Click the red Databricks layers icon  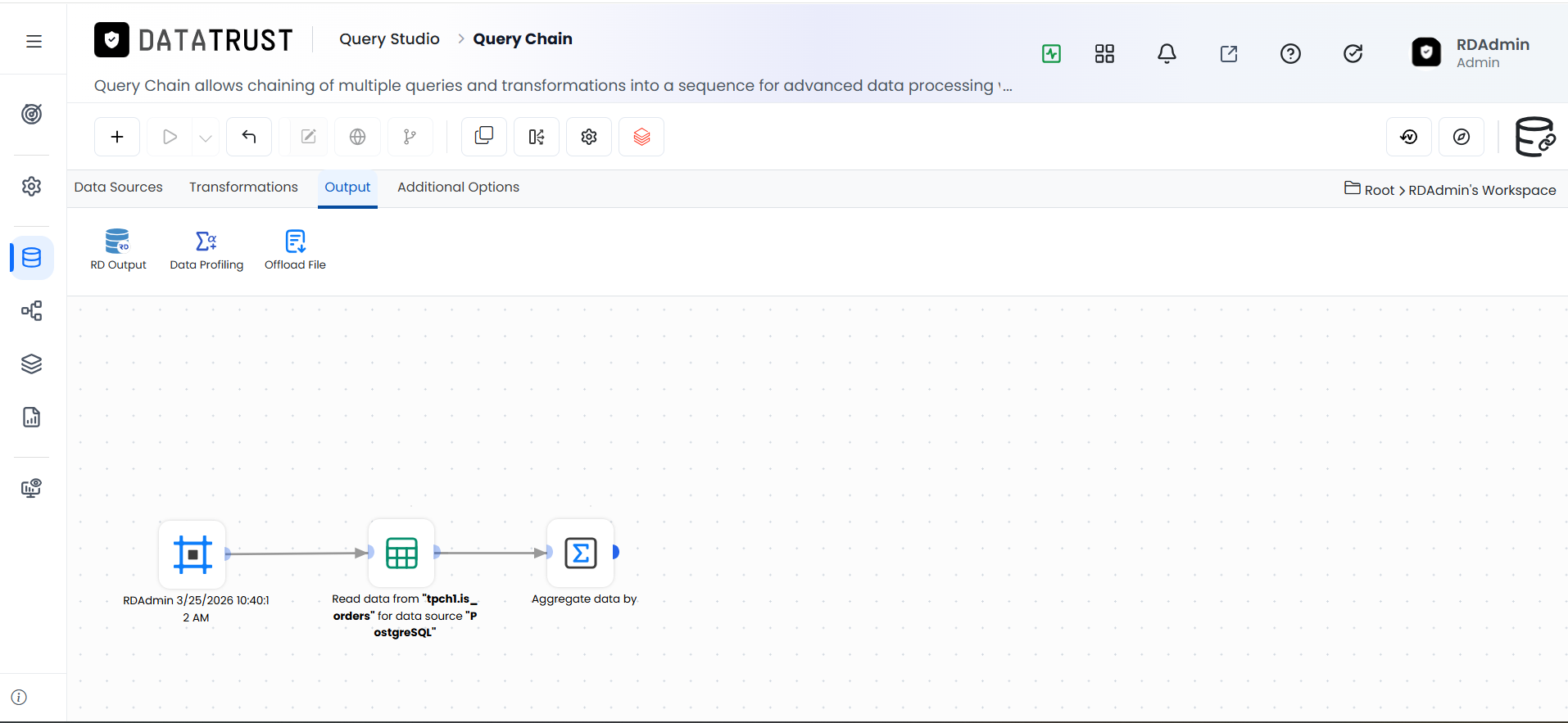(641, 137)
